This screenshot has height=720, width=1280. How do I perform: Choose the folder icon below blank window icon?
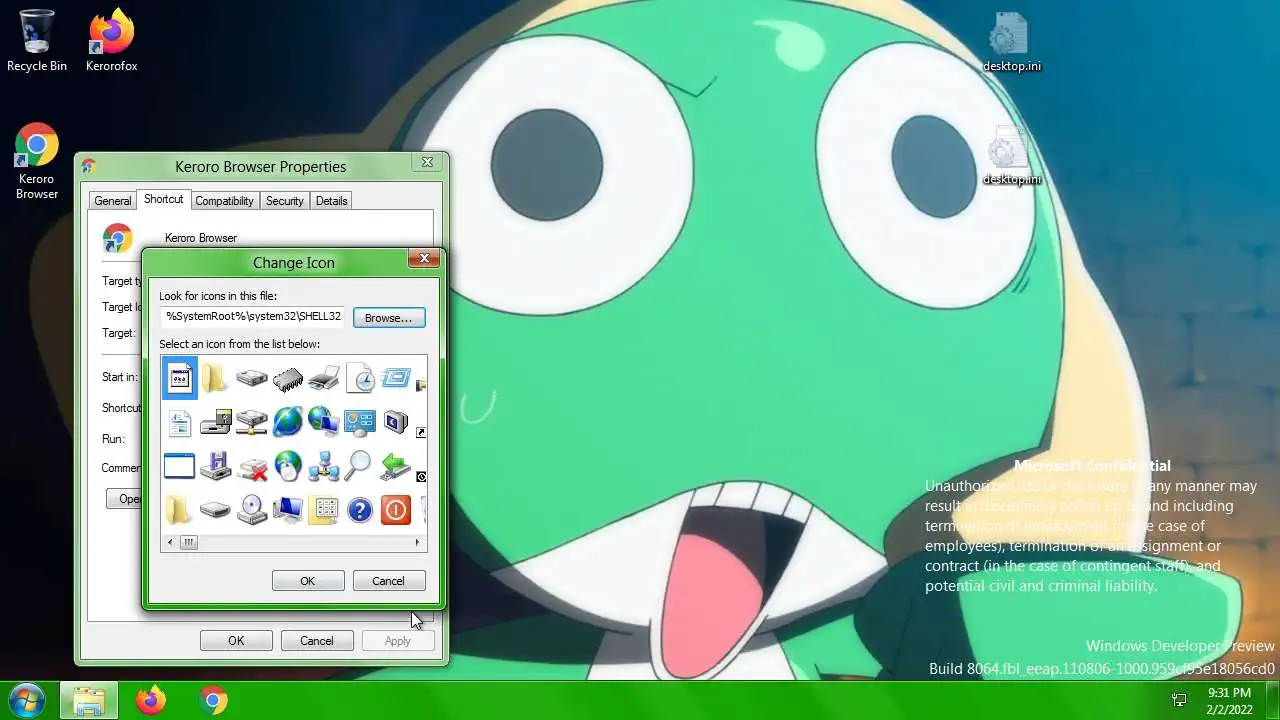(x=178, y=510)
